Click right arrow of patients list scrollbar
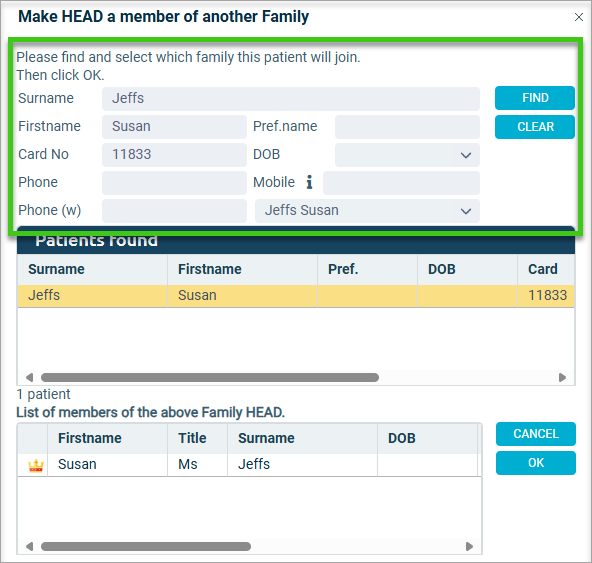The image size is (592, 563). [562, 377]
